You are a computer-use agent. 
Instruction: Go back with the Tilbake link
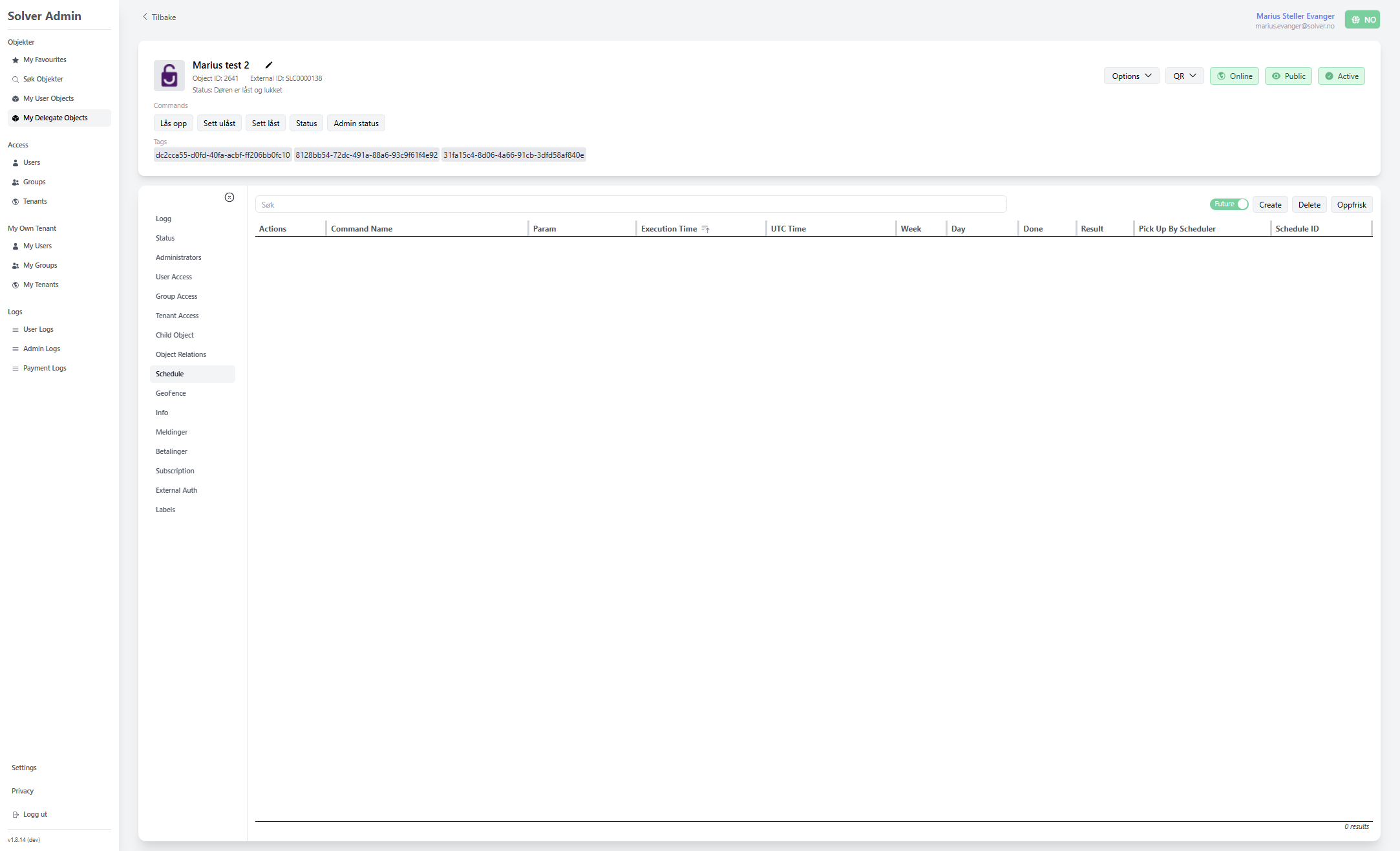click(x=159, y=17)
